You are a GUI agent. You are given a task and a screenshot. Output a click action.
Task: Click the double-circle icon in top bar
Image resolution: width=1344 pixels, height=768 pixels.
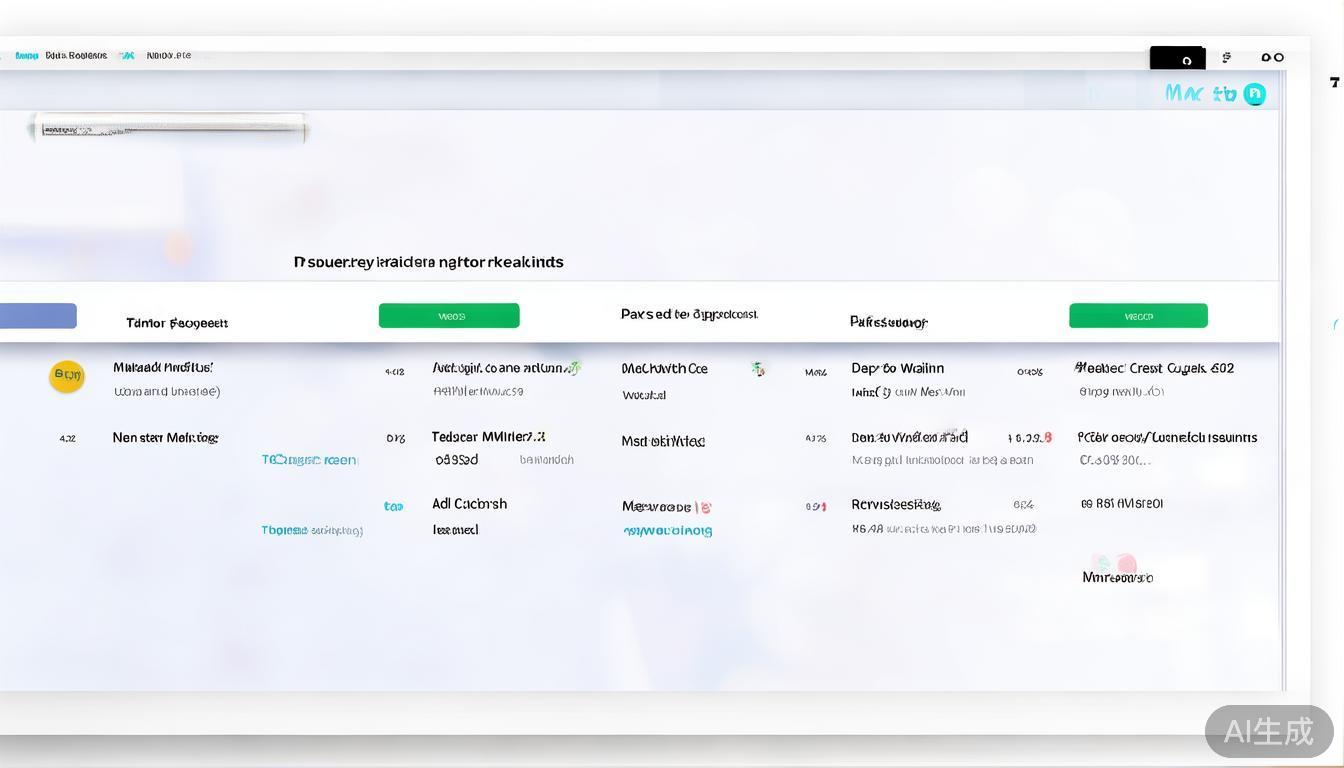pos(1272,58)
